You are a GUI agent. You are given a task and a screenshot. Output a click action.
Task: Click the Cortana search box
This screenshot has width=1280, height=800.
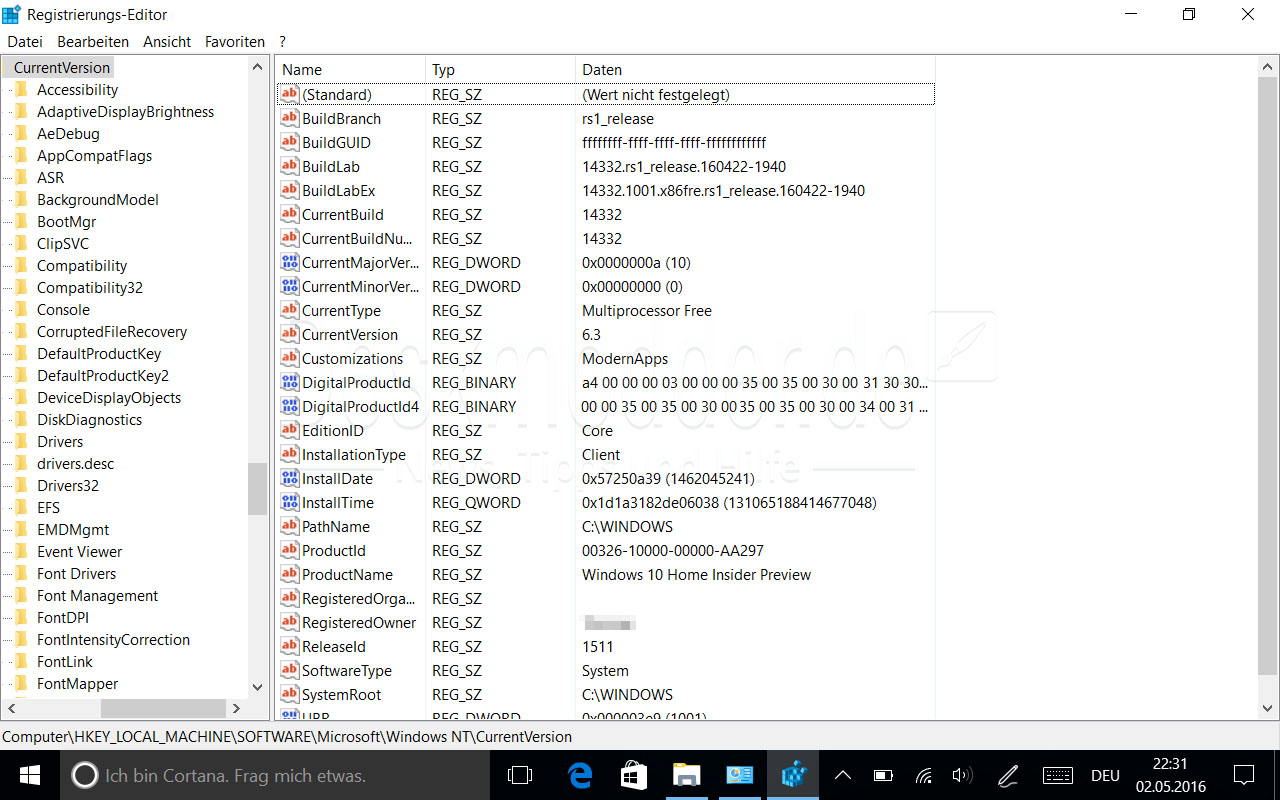tap(275, 775)
